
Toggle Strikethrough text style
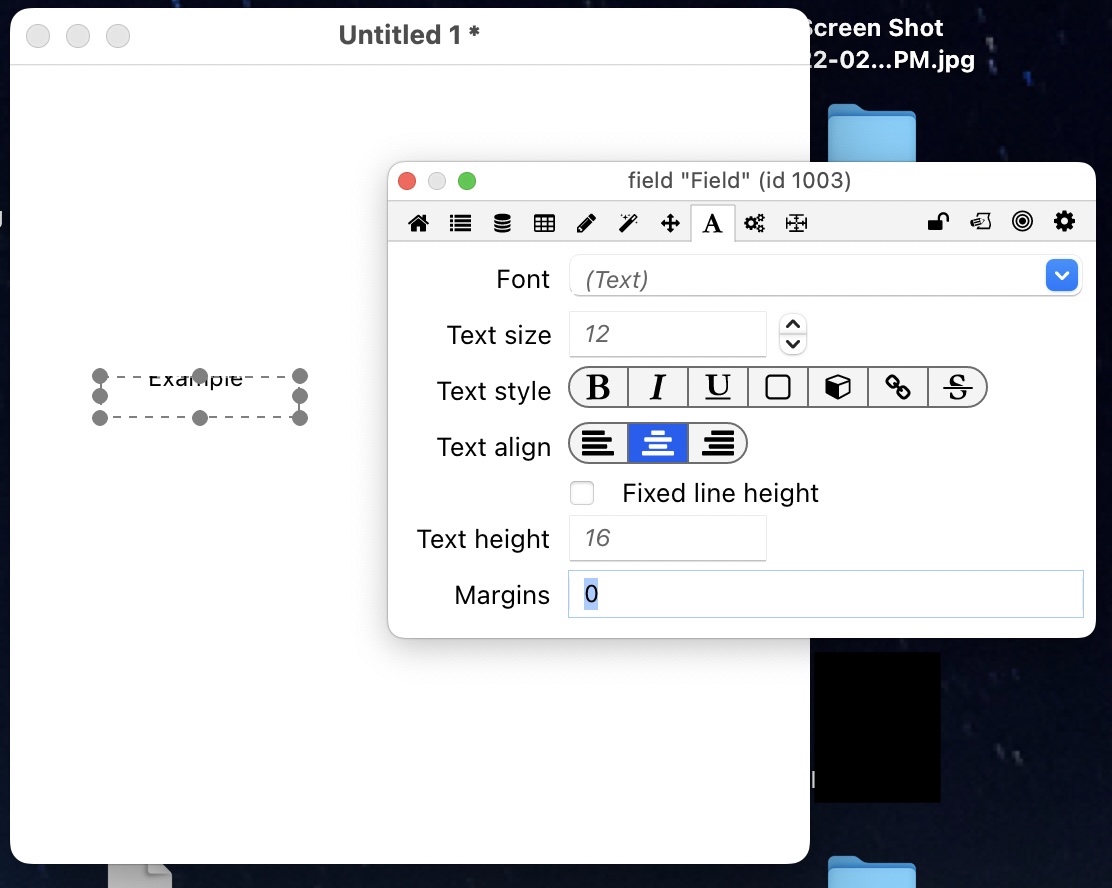pyautogui.click(x=957, y=388)
